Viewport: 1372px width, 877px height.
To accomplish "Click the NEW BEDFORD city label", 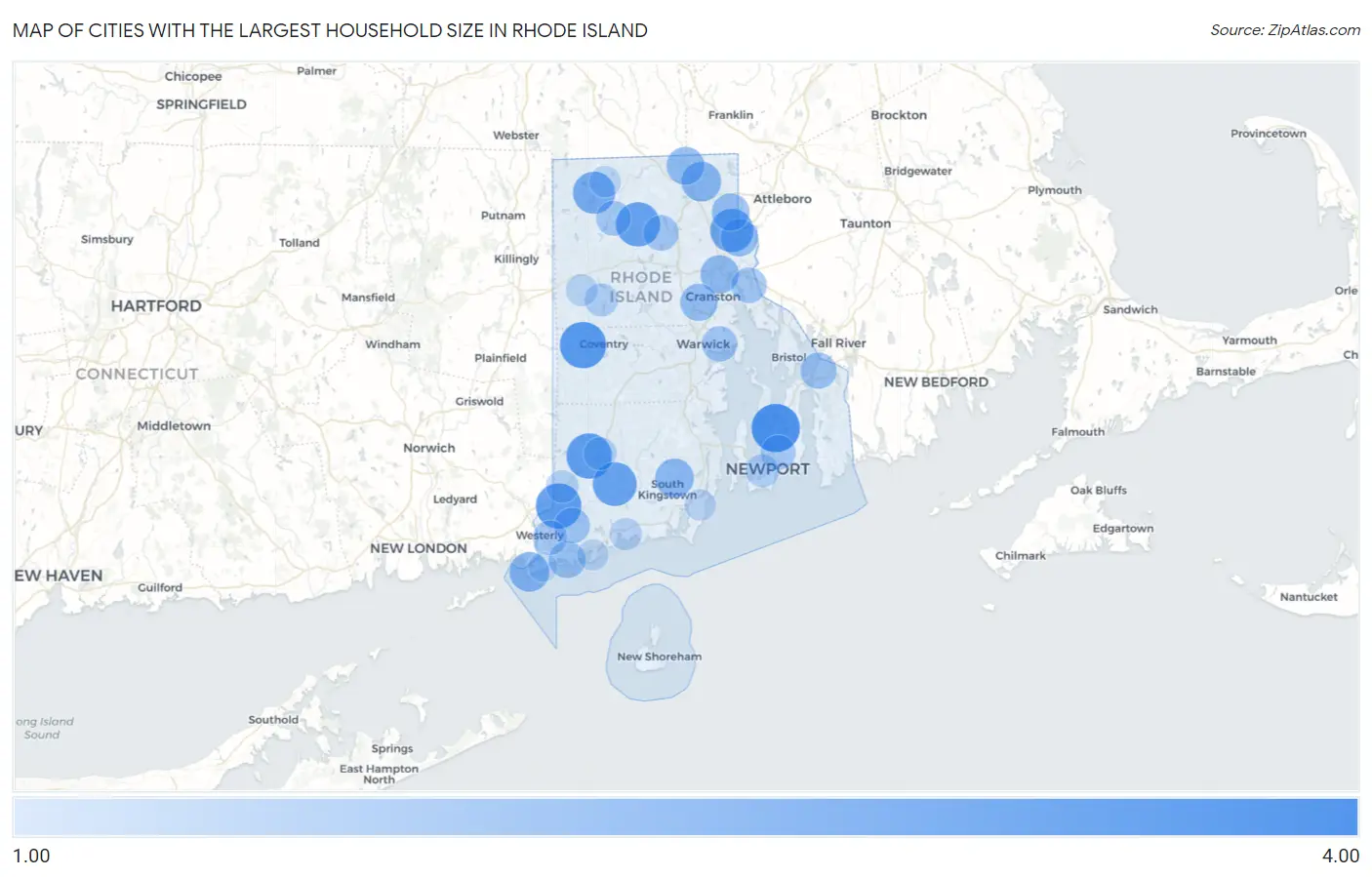I will [x=936, y=382].
